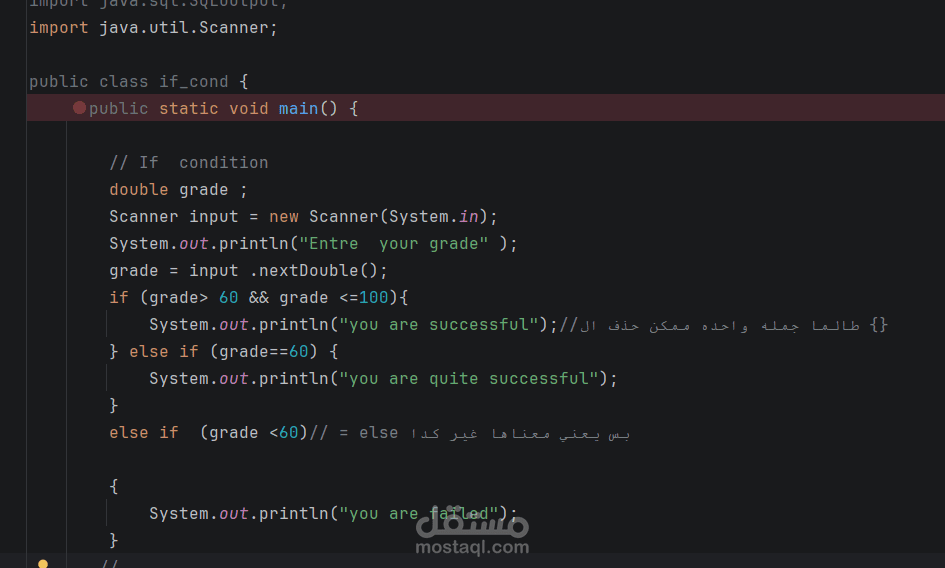945x568 pixels.
Task: Click the class name 'if_cond'
Action: coord(193,81)
